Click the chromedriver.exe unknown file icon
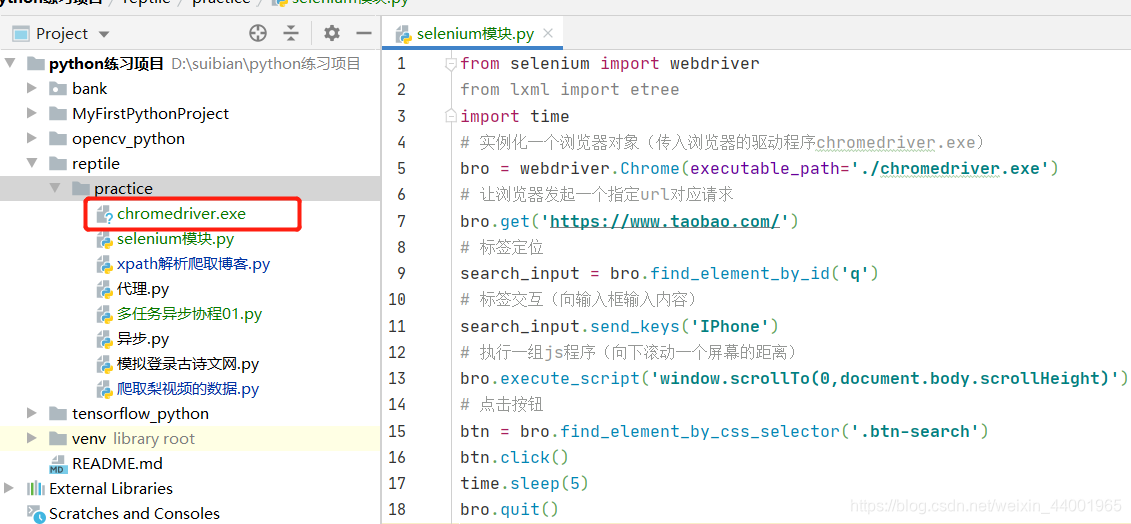The image size is (1131, 524). click(x=105, y=214)
